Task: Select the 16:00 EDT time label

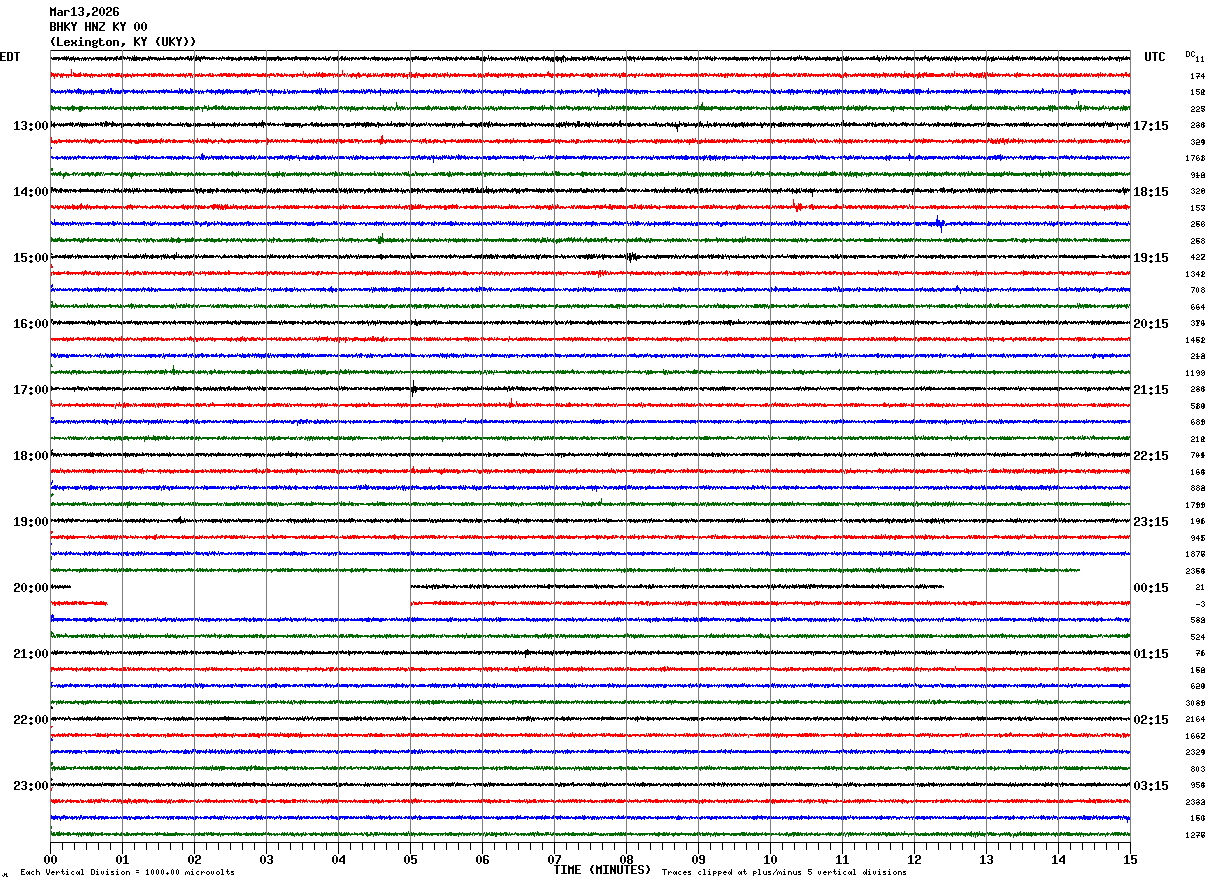Action: click(30, 324)
